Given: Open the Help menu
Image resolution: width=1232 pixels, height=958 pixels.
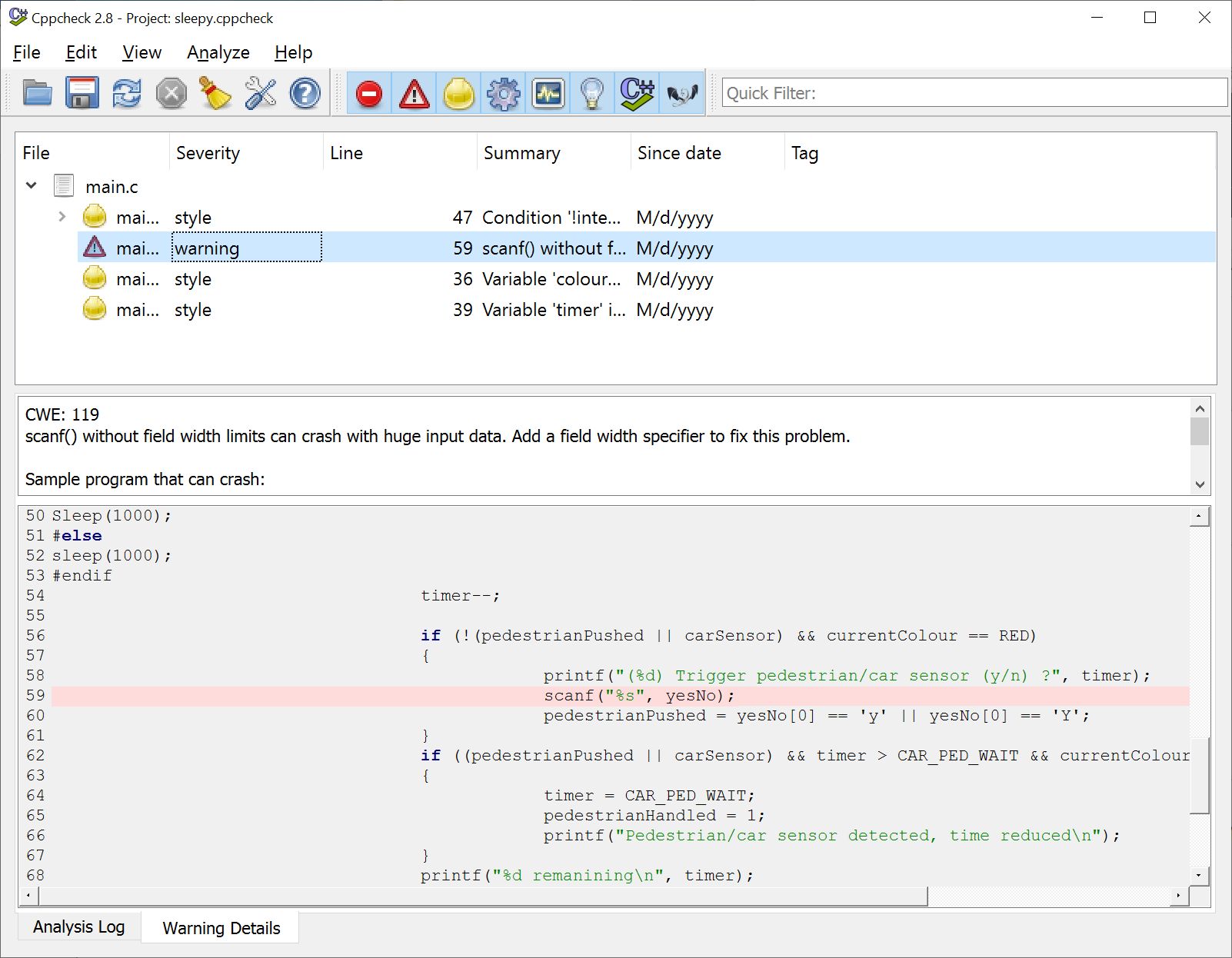Looking at the screenshot, I should pyautogui.click(x=294, y=52).
